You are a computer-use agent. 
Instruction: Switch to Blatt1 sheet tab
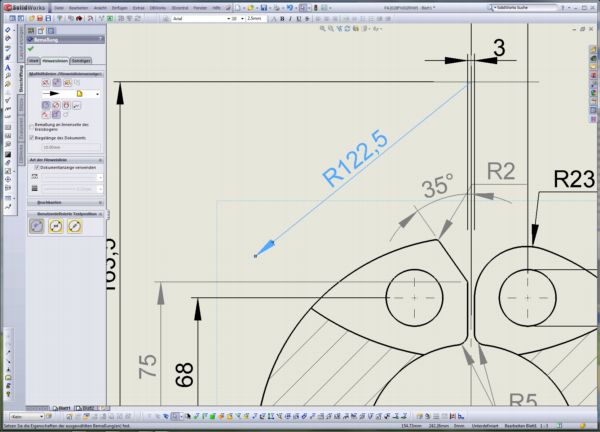pyautogui.click(x=62, y=408)
